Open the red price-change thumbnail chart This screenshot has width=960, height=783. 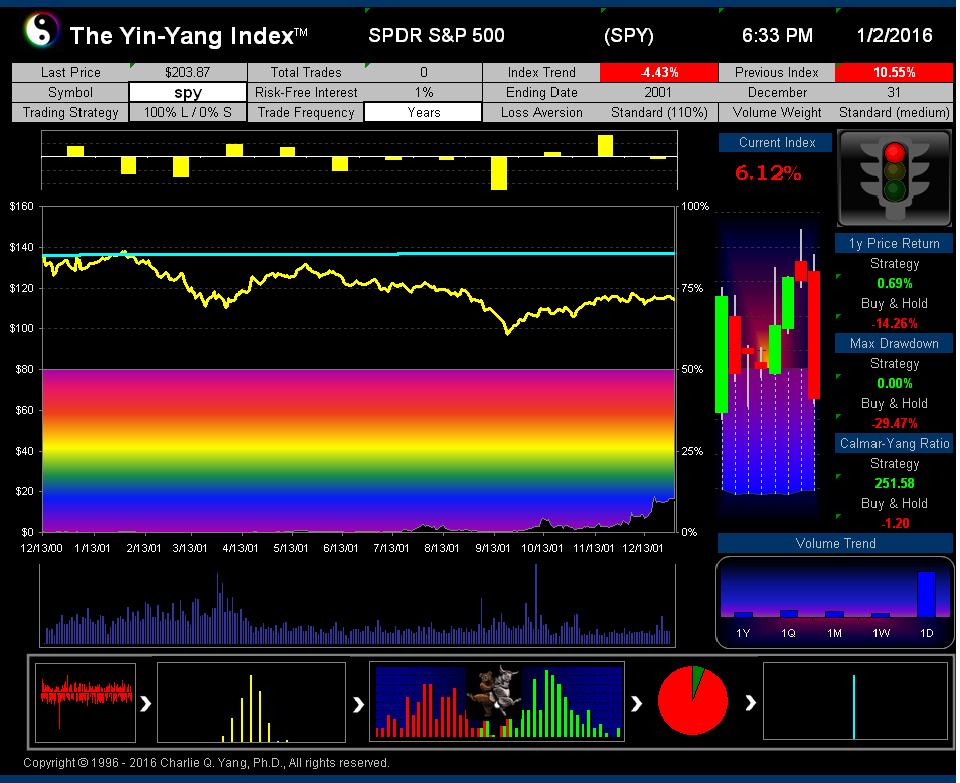[85, 702]
